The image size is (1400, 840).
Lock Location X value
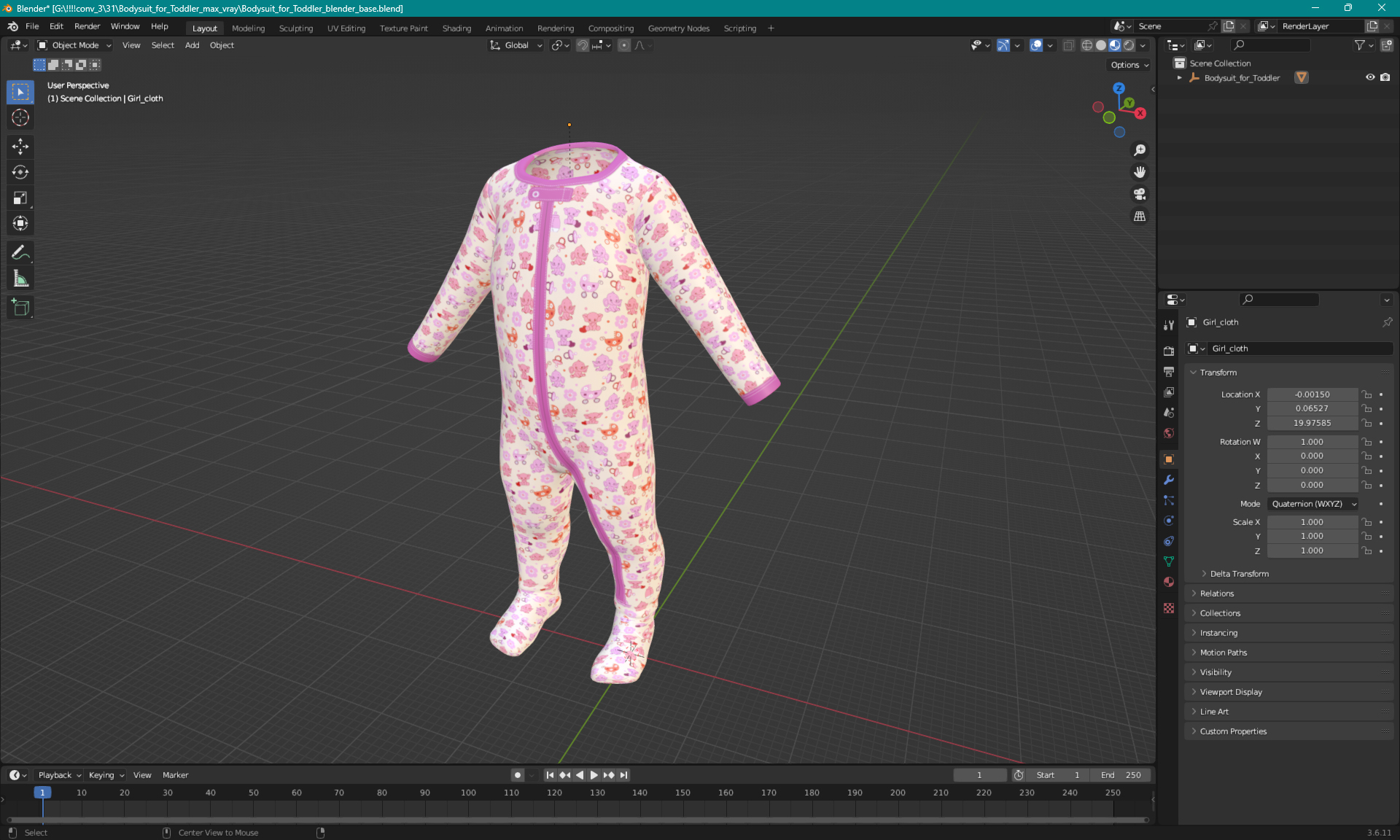click(1367, 394)
